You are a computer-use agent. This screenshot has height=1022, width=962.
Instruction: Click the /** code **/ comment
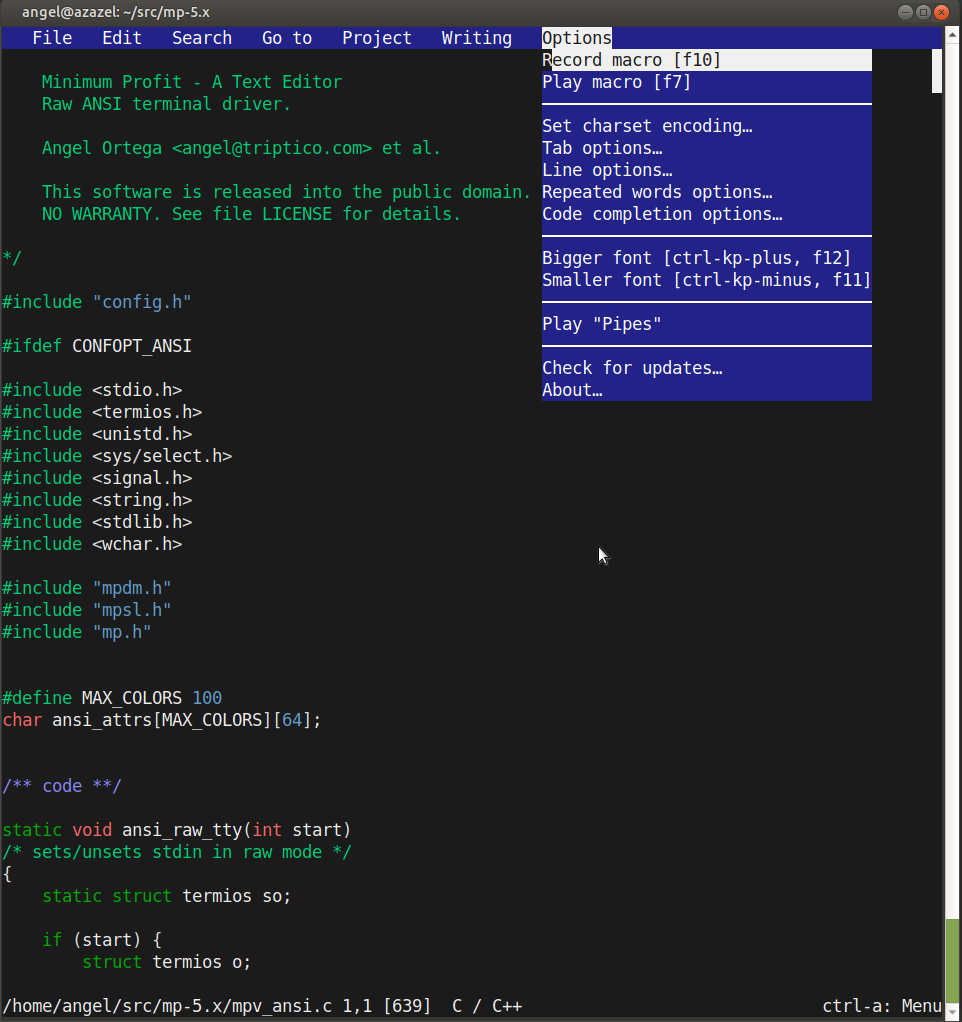[x=62, y=786]
